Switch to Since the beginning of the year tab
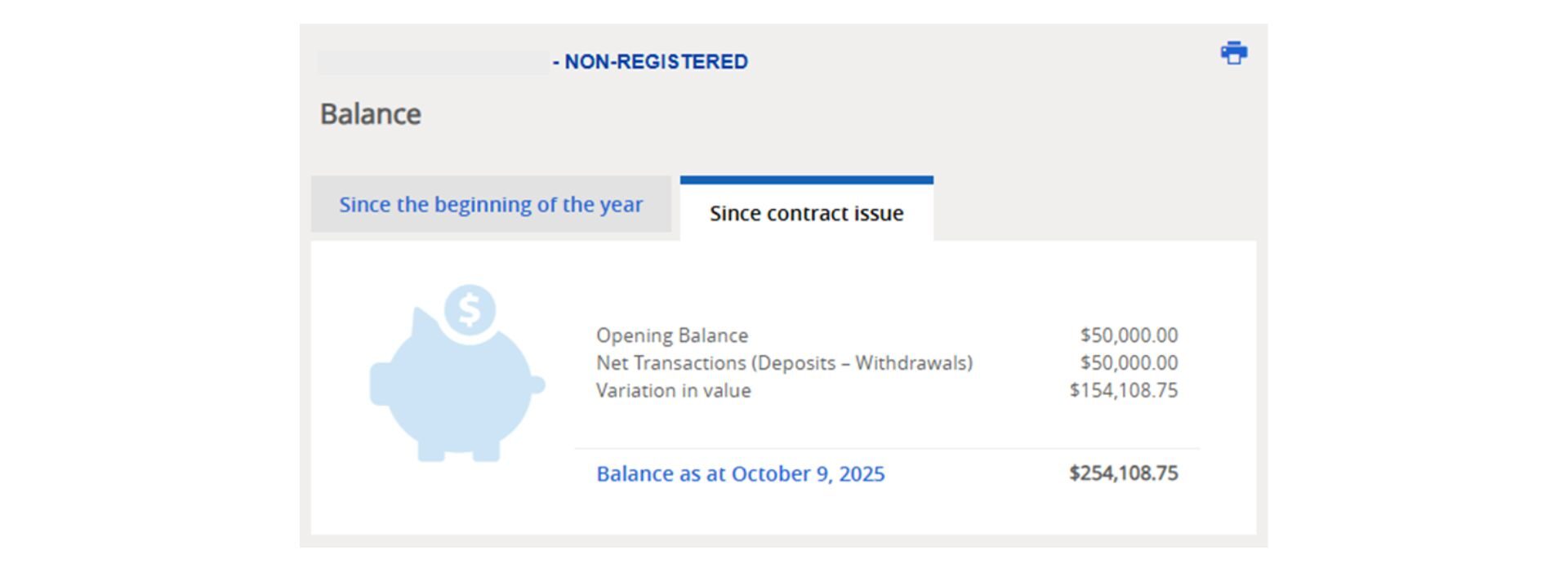Image resolution: width=1568 pixels, height=577 pixels. (x=491, y=205)
